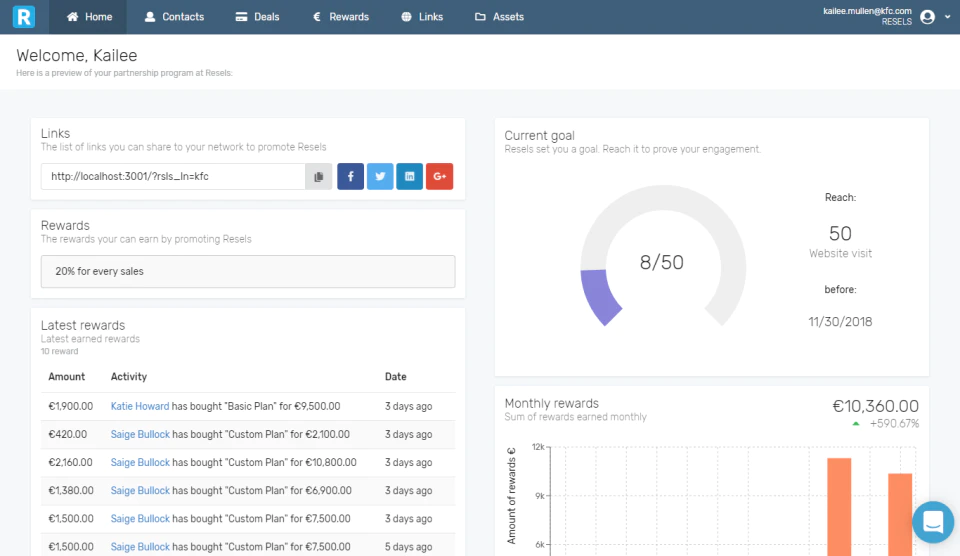Screen dimensions: 960x556
Task: Go to the Contacts tab
Action: click(174, 17)
